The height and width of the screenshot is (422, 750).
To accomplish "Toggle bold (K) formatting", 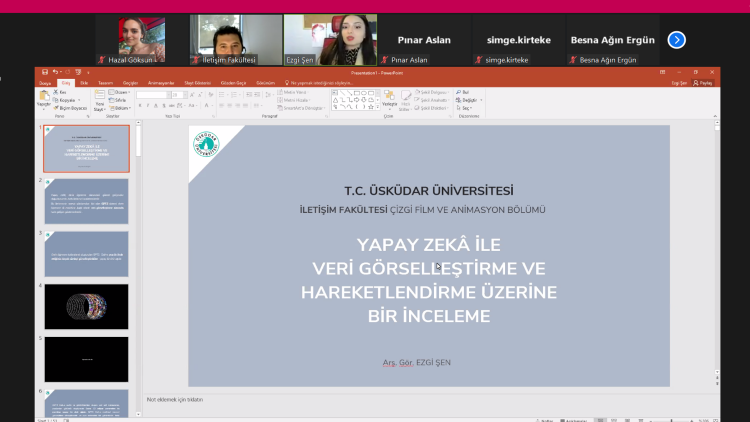I will 140,105.
